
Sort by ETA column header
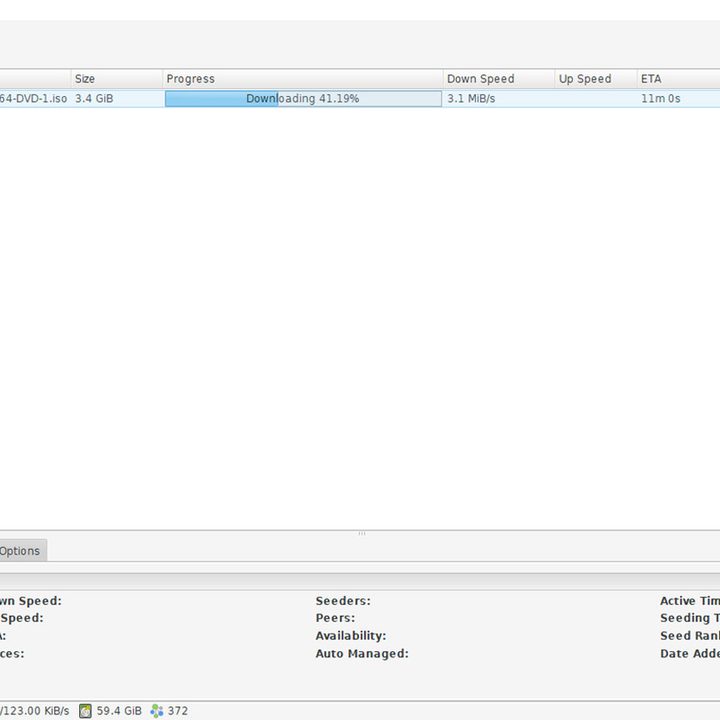tap(679, 79)
